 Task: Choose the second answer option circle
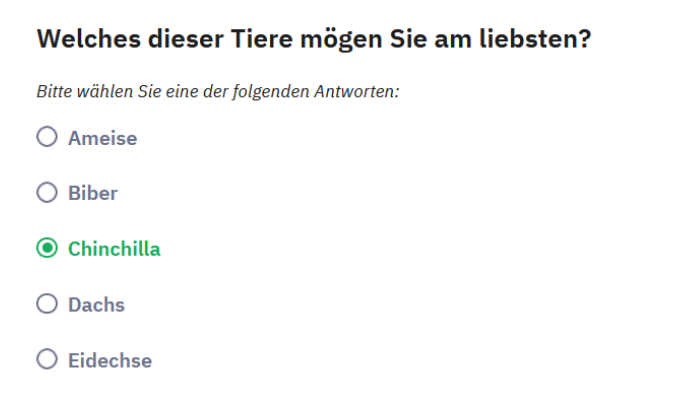tap(47, 193)
